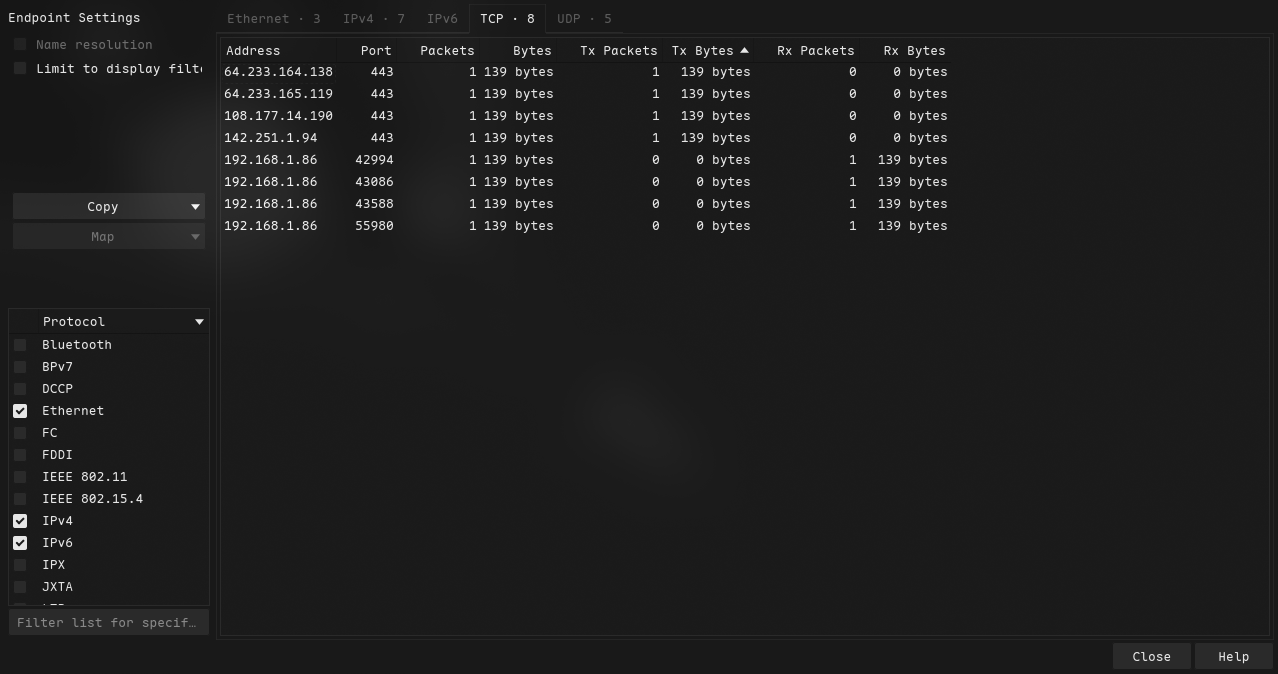The width and height of the screenshot is (1278, 674).
Task: Disable the IPv6 protocol checkbox
Action: click(20, 543)
